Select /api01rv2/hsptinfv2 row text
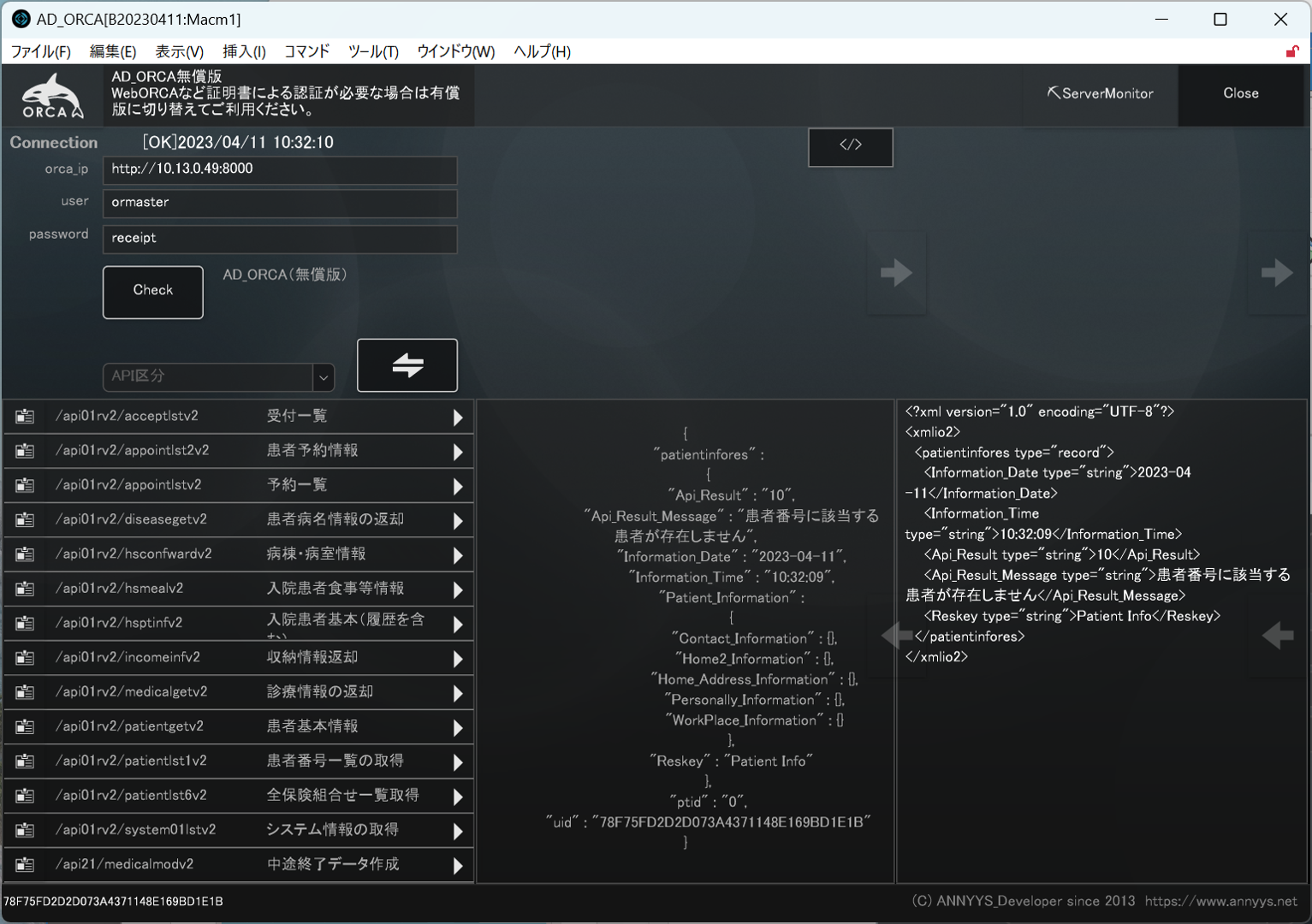 point(119,623)
